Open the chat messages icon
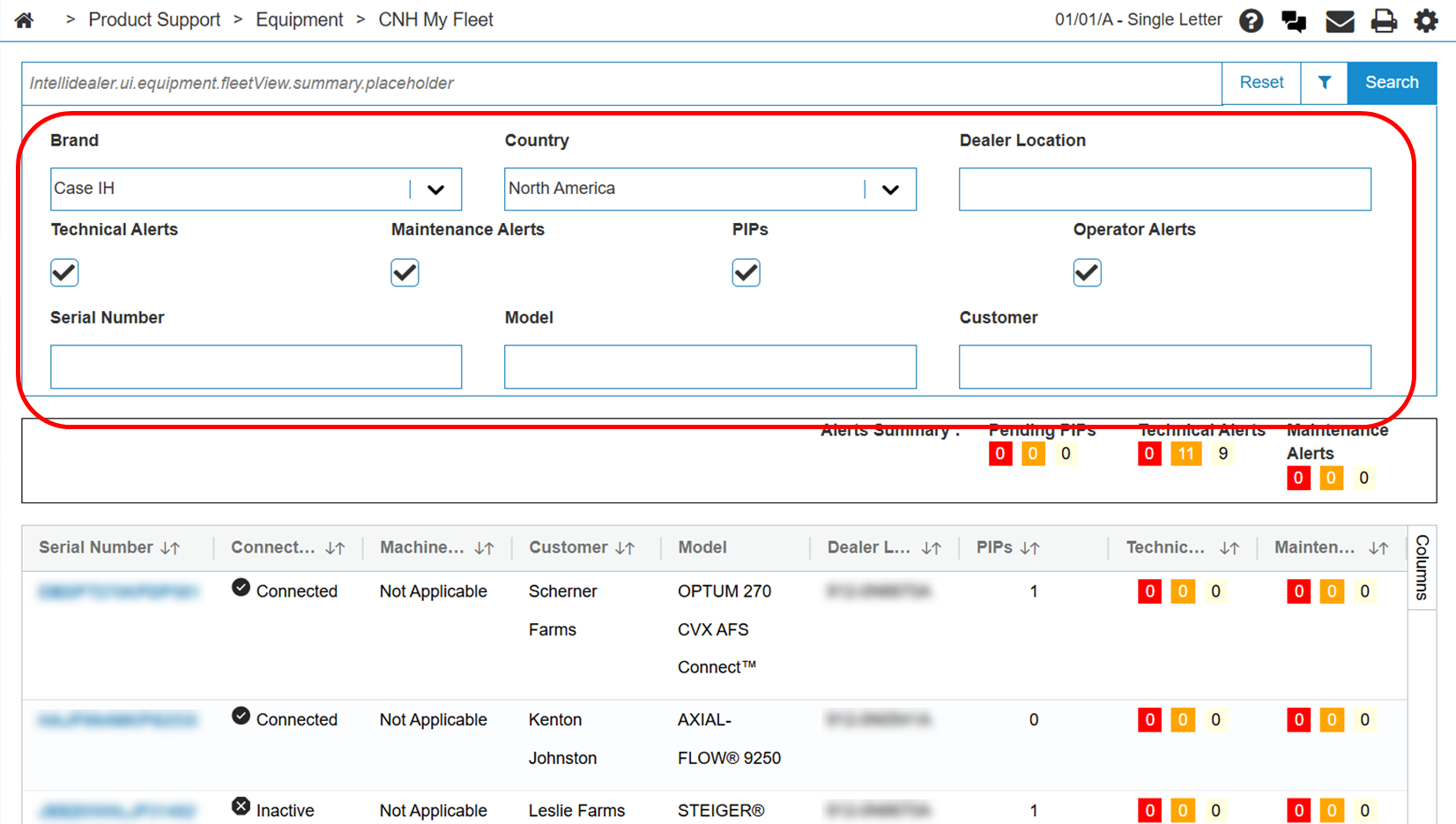The height and width of the screenshot is (824, 1456). (1294, 20)
